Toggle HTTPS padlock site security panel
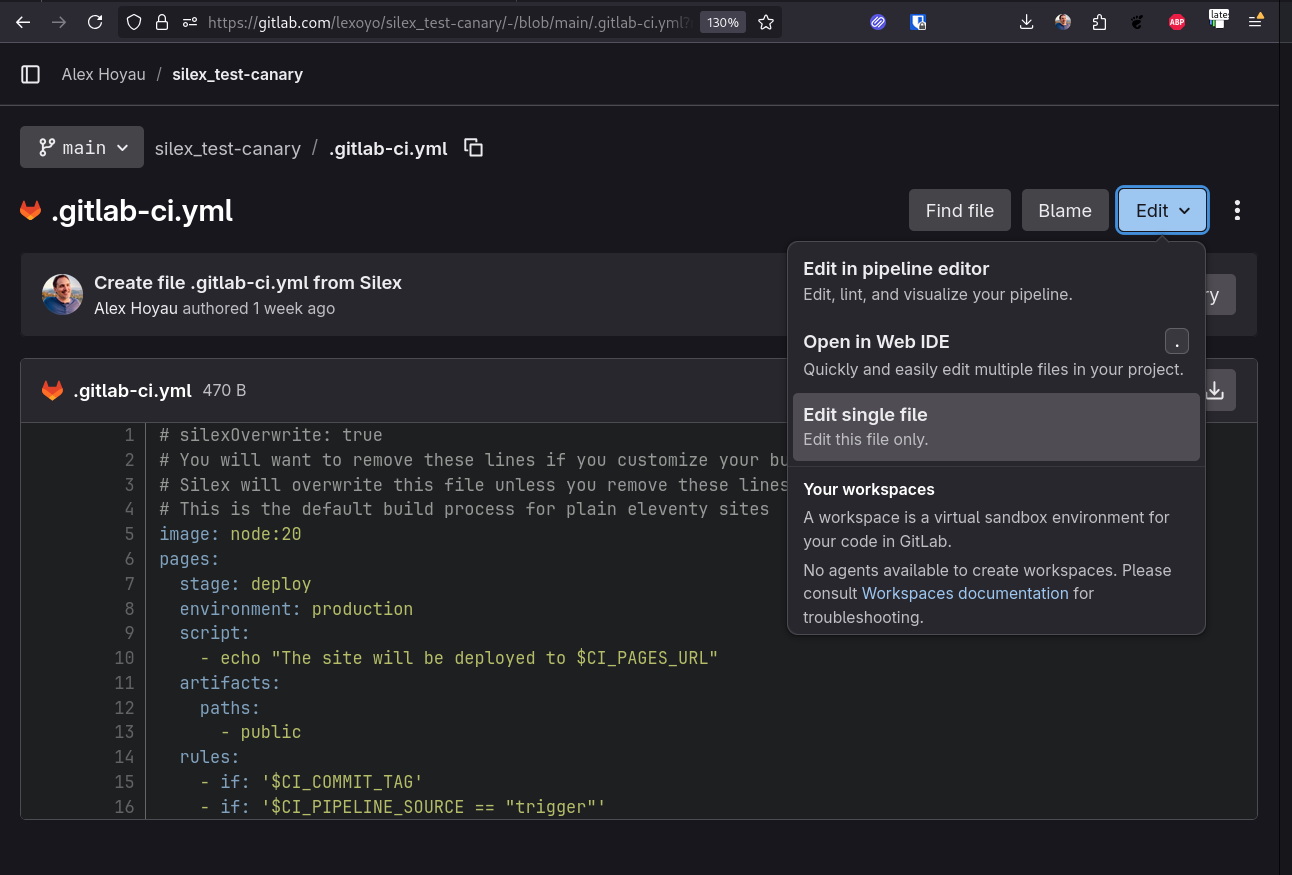Image resolution: width=1292 pixels, height=875 pixels. 161,22
